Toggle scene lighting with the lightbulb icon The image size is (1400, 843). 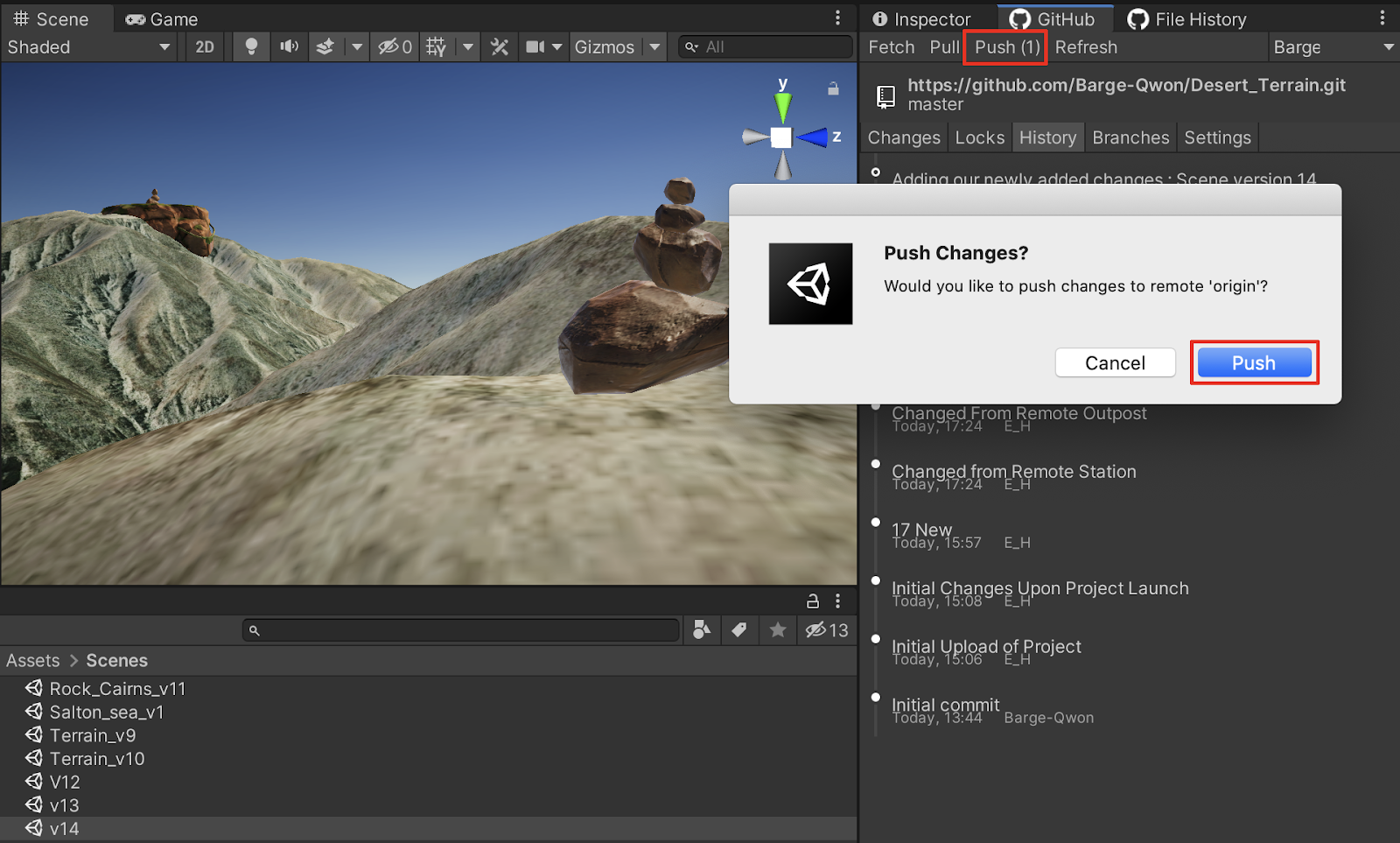pyautogui.click(x=251, y=47)
